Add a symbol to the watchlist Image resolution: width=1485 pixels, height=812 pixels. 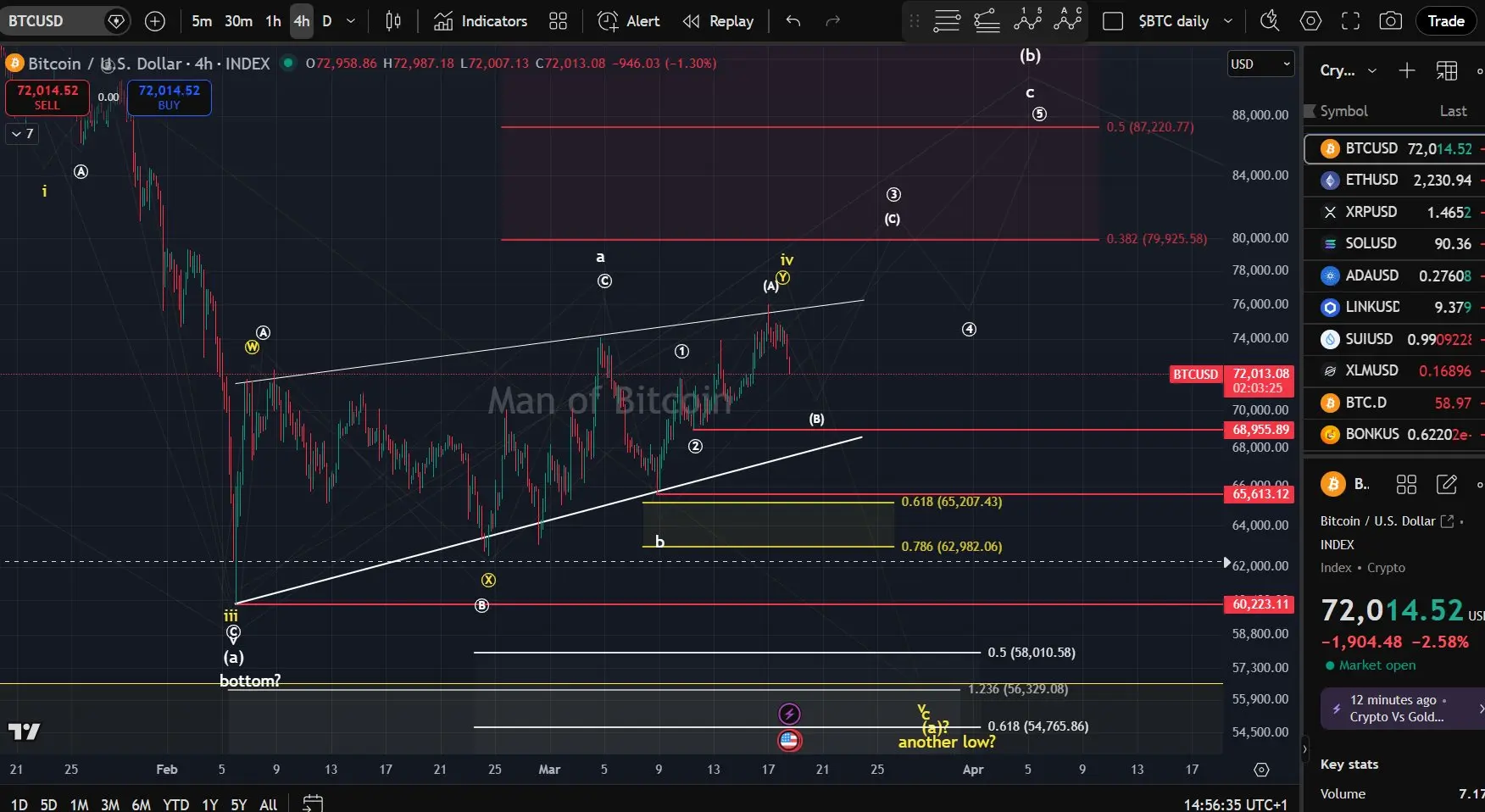pyautogui.click(x=1407, y=71)
